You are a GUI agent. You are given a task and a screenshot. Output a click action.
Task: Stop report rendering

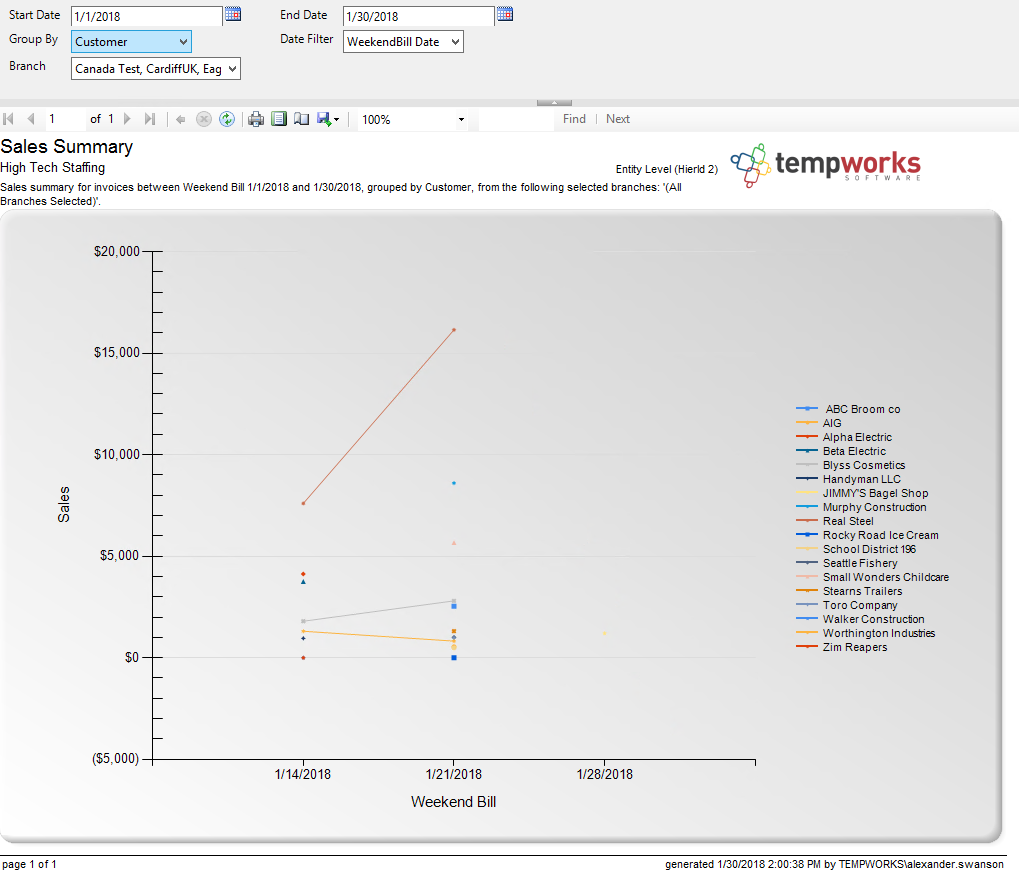click(204, 119)
